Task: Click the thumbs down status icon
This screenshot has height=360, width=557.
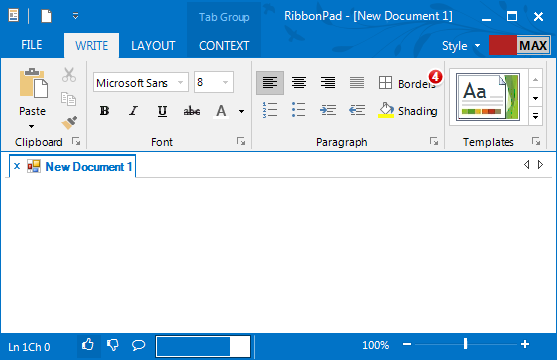Action: 113,345
